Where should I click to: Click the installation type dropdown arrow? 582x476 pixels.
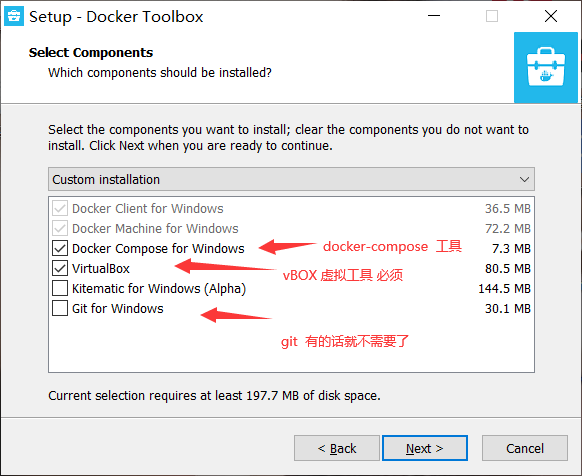(x=524, y=180)
